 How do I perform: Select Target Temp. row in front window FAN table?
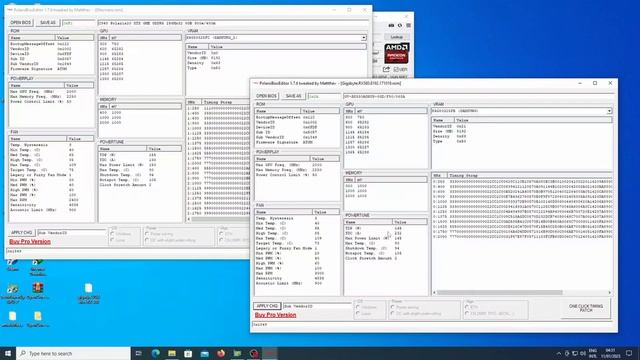pyautogui.click(x=297, y=243)
